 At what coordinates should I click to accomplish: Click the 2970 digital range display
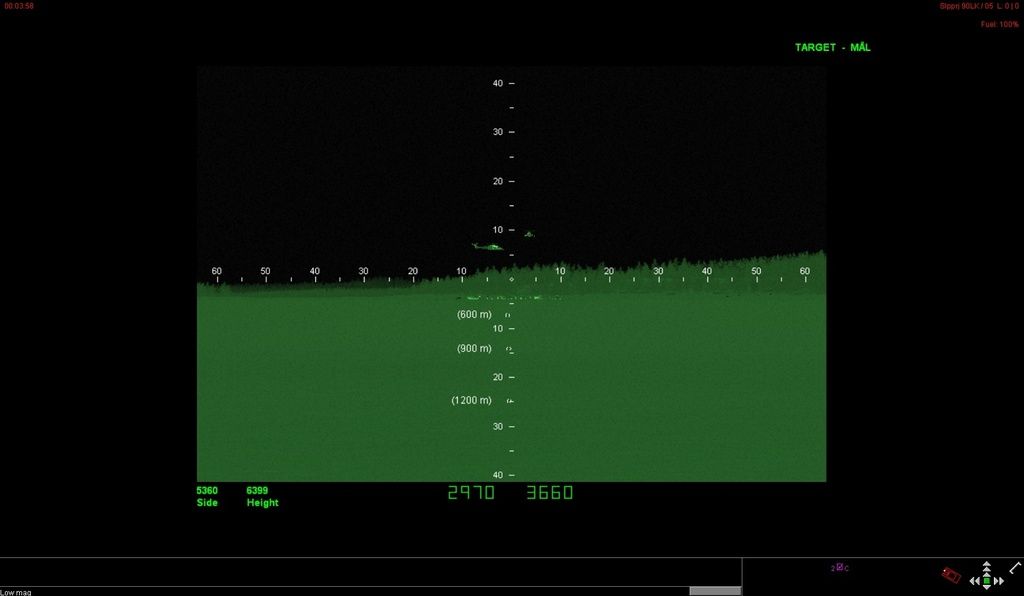coord(471,493)
